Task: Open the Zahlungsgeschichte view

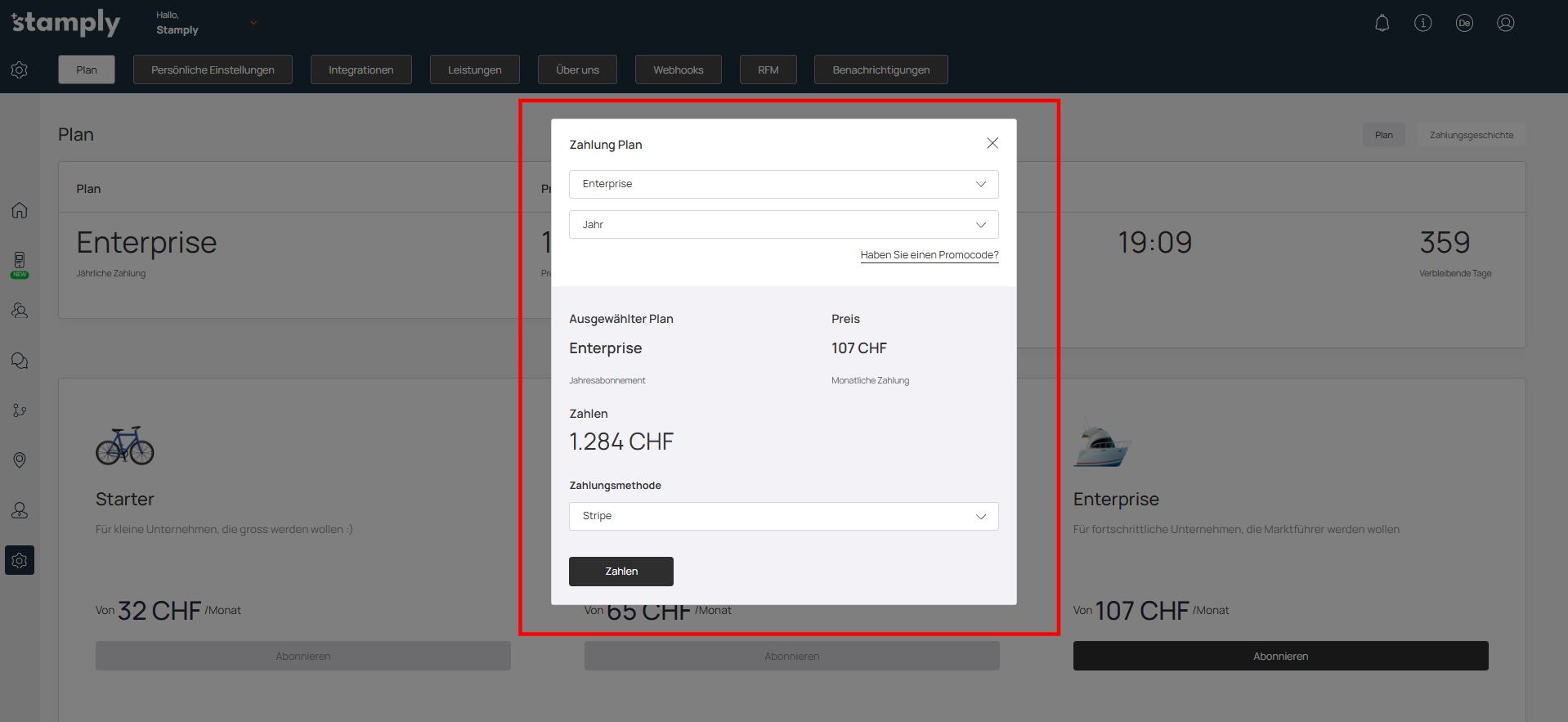Action: pos(1471,135)
